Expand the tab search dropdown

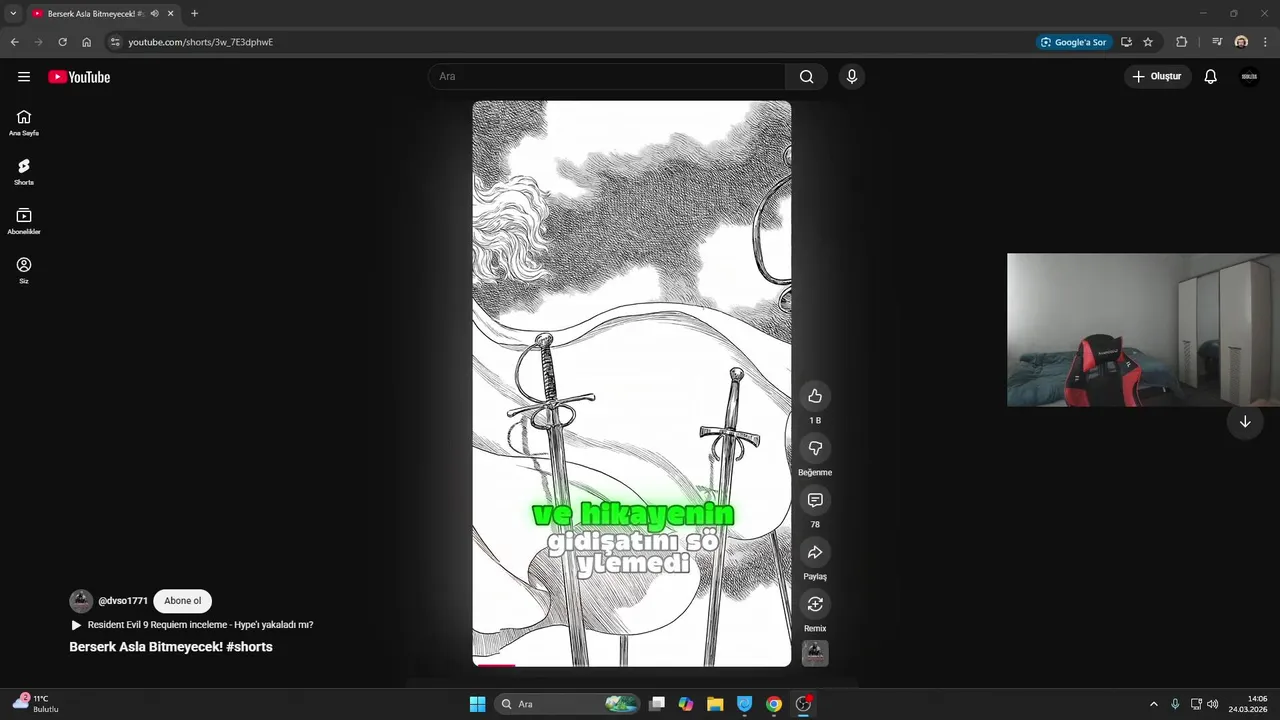(x=13, y=14)
